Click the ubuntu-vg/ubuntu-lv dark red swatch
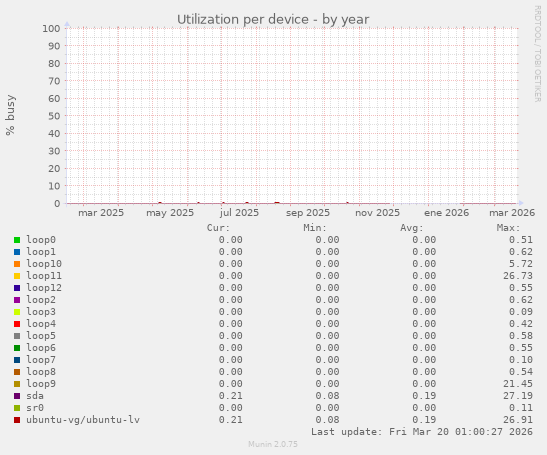 click(17, 420)
